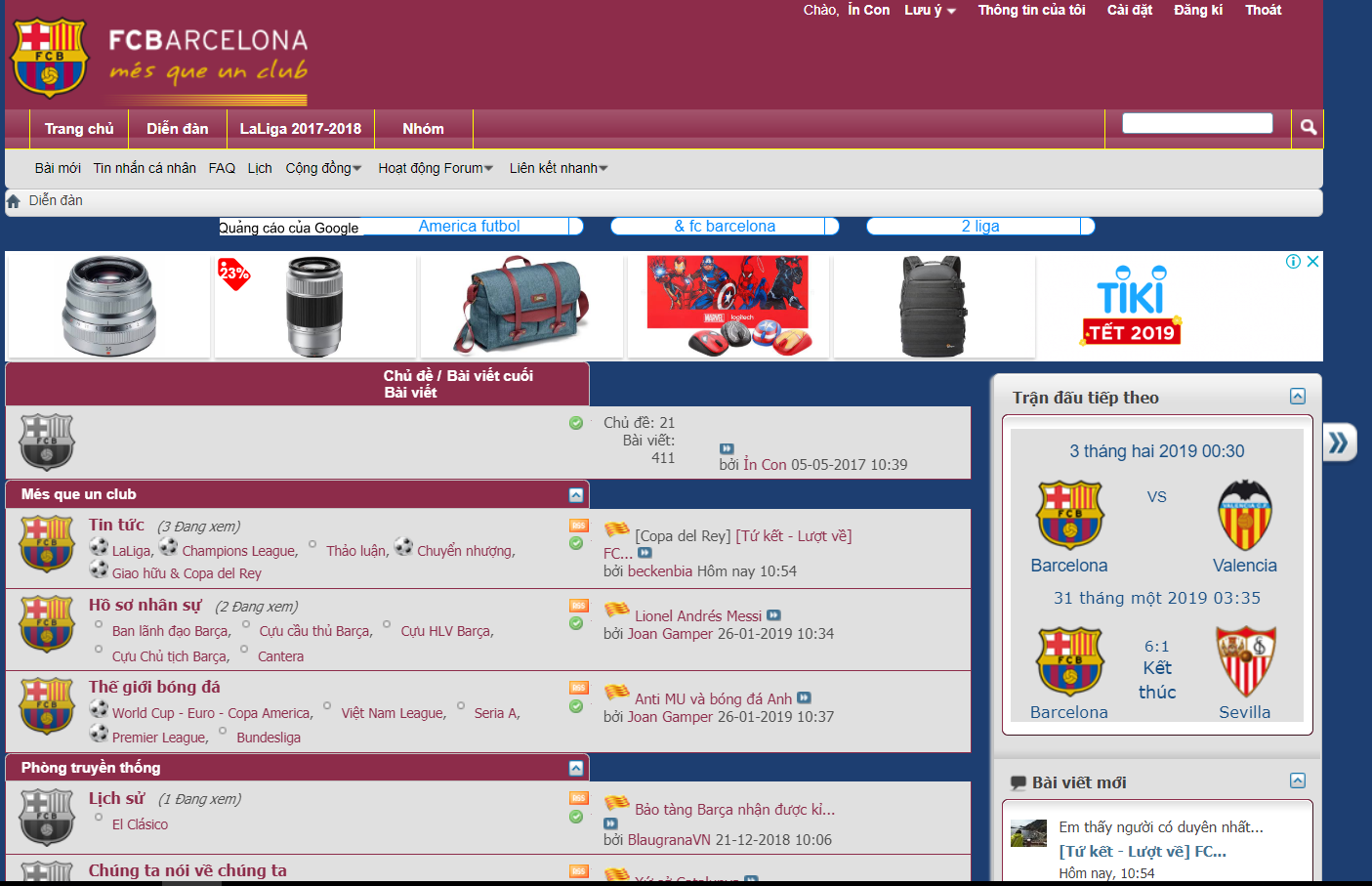Click the black backpack ad thumbnail
The height and width of the screenshot is (886, 1372).
tap(935, 307)
